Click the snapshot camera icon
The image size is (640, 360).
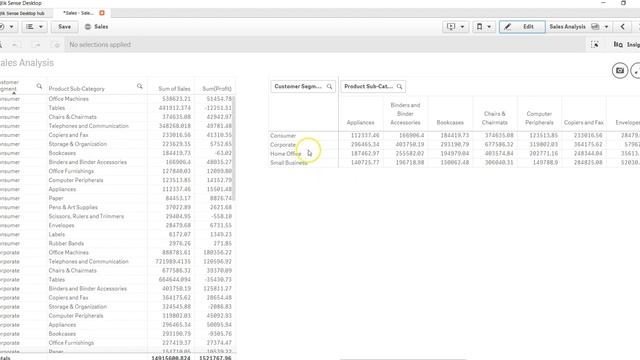(620, 71)
